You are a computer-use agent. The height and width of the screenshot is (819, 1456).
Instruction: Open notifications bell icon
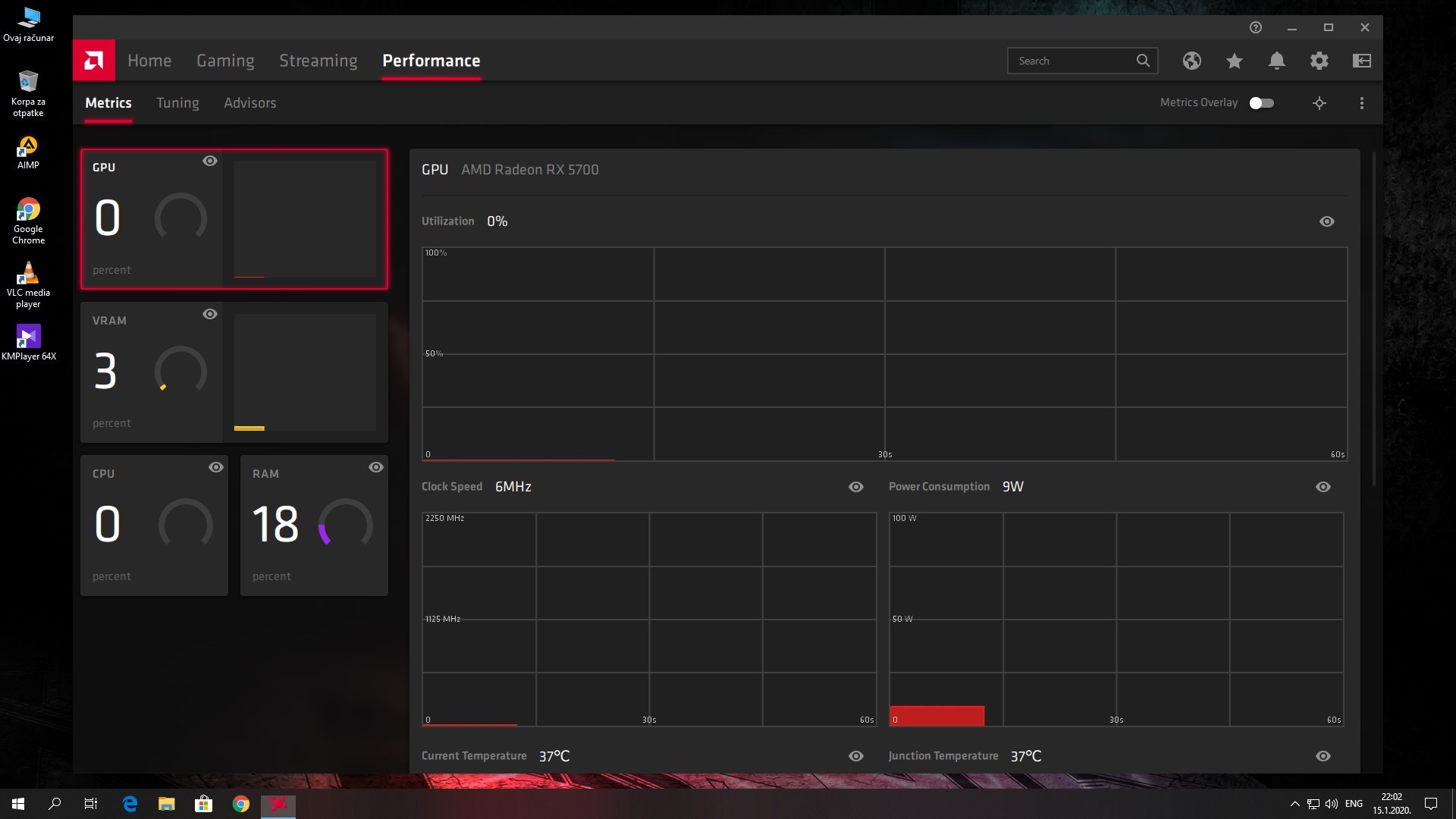pos(1276,61)
